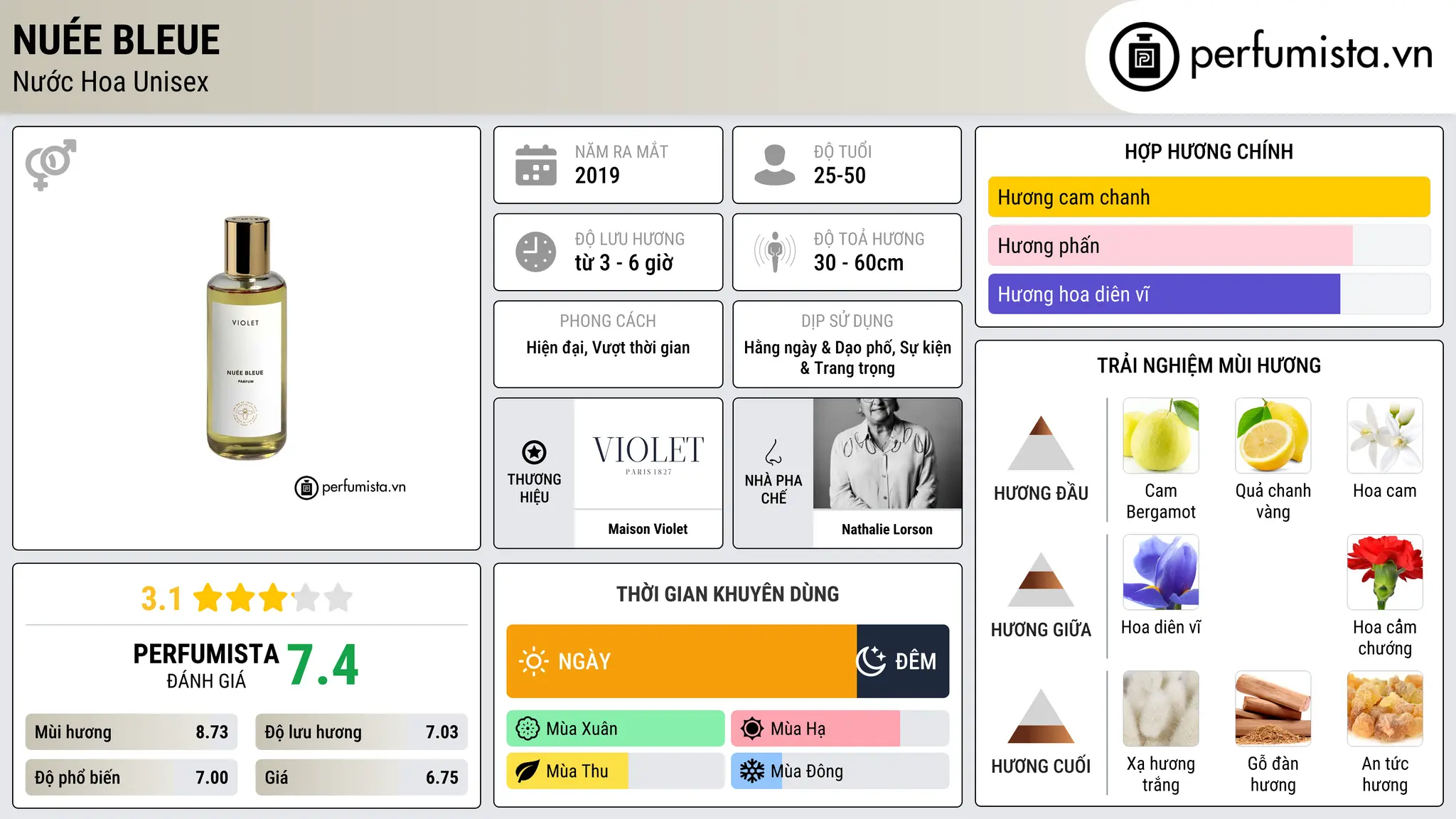The image size is (1456, 819).
Task: Click the Giá score 6.75 row
Action: pyautogui.click(x=362, y=778)
